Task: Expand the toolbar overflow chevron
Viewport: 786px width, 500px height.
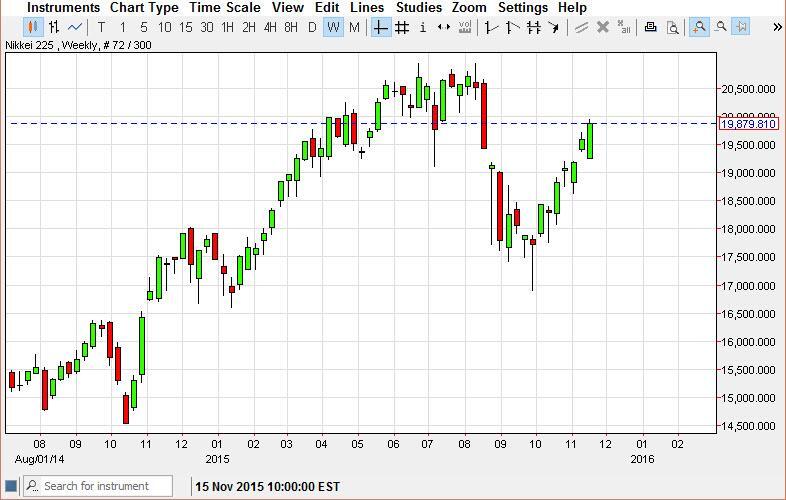Action: (777, 27)
